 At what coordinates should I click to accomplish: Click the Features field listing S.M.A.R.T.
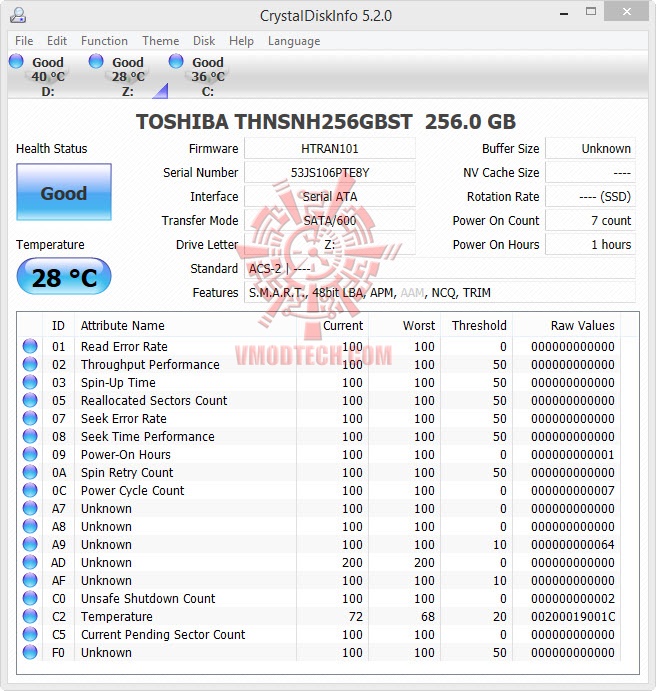(440, 292)
